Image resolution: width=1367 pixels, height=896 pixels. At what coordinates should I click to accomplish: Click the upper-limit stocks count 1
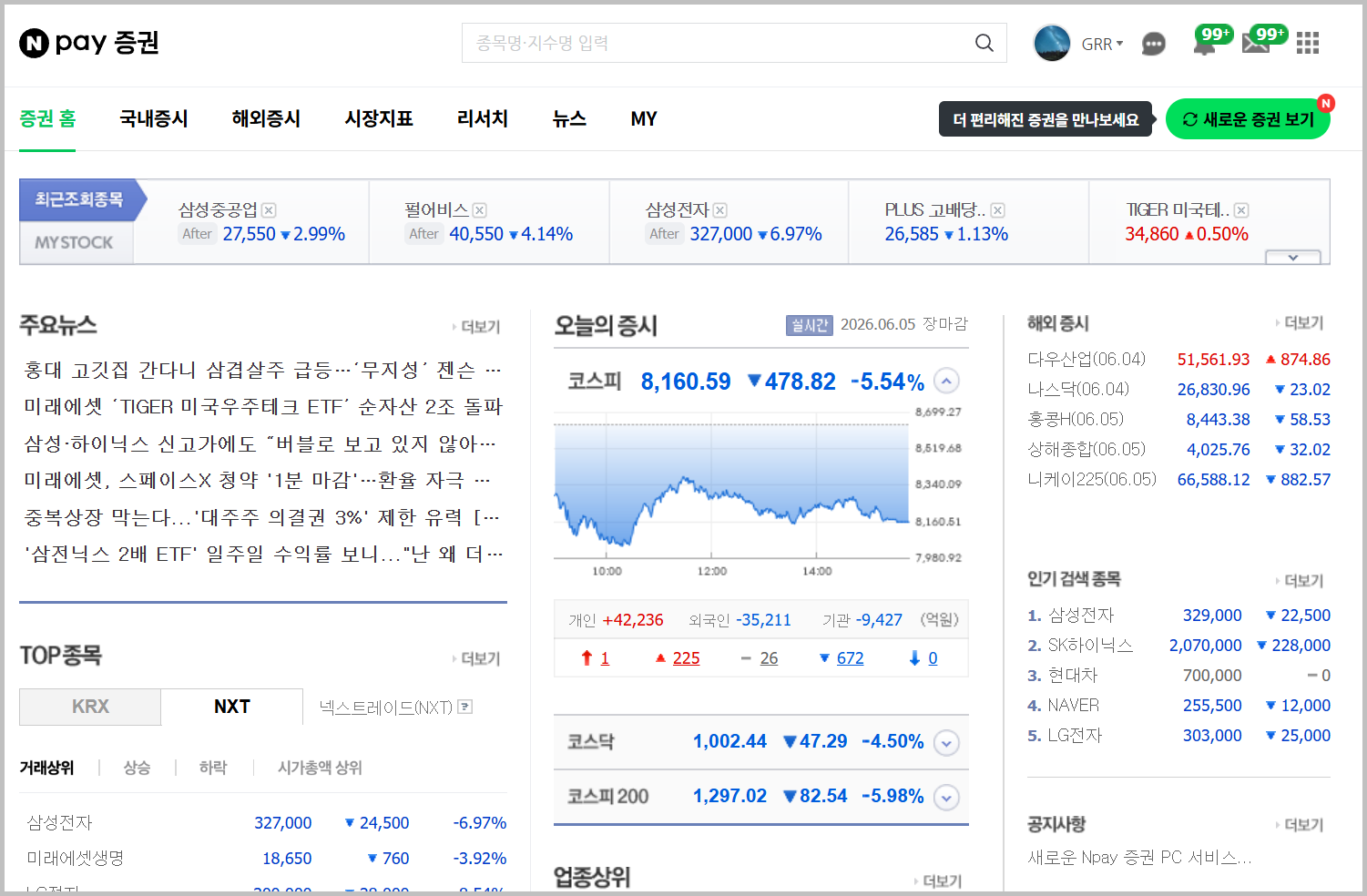pos(605,658)
